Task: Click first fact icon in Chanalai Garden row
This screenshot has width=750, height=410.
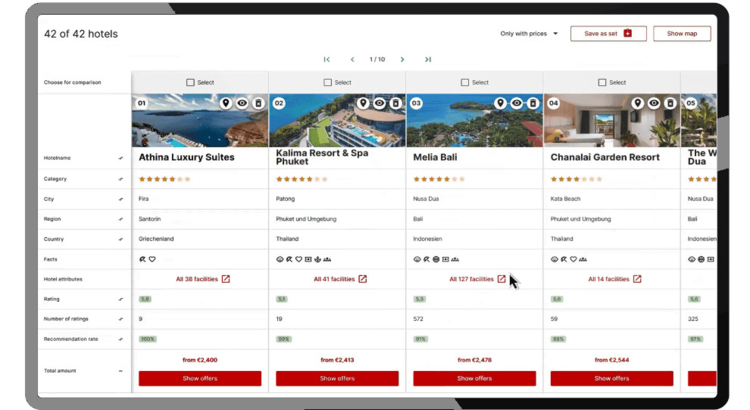Action: (x=554, y=259)
